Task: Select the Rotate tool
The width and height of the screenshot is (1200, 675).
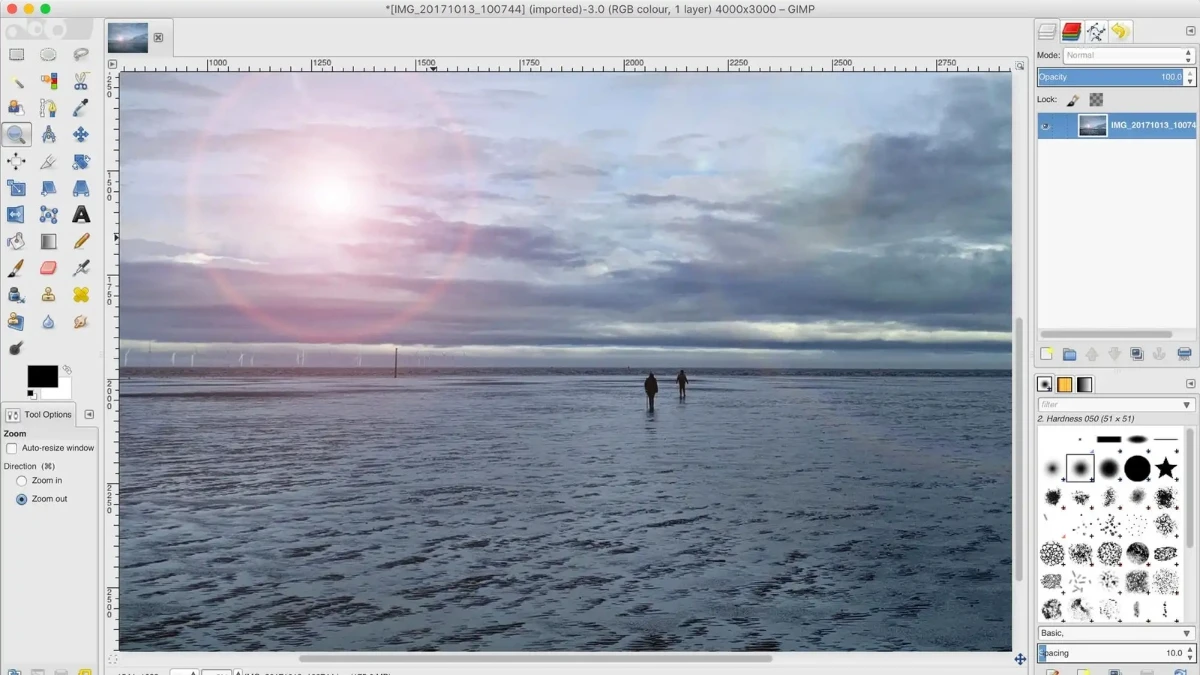Action: coord(81,161)
